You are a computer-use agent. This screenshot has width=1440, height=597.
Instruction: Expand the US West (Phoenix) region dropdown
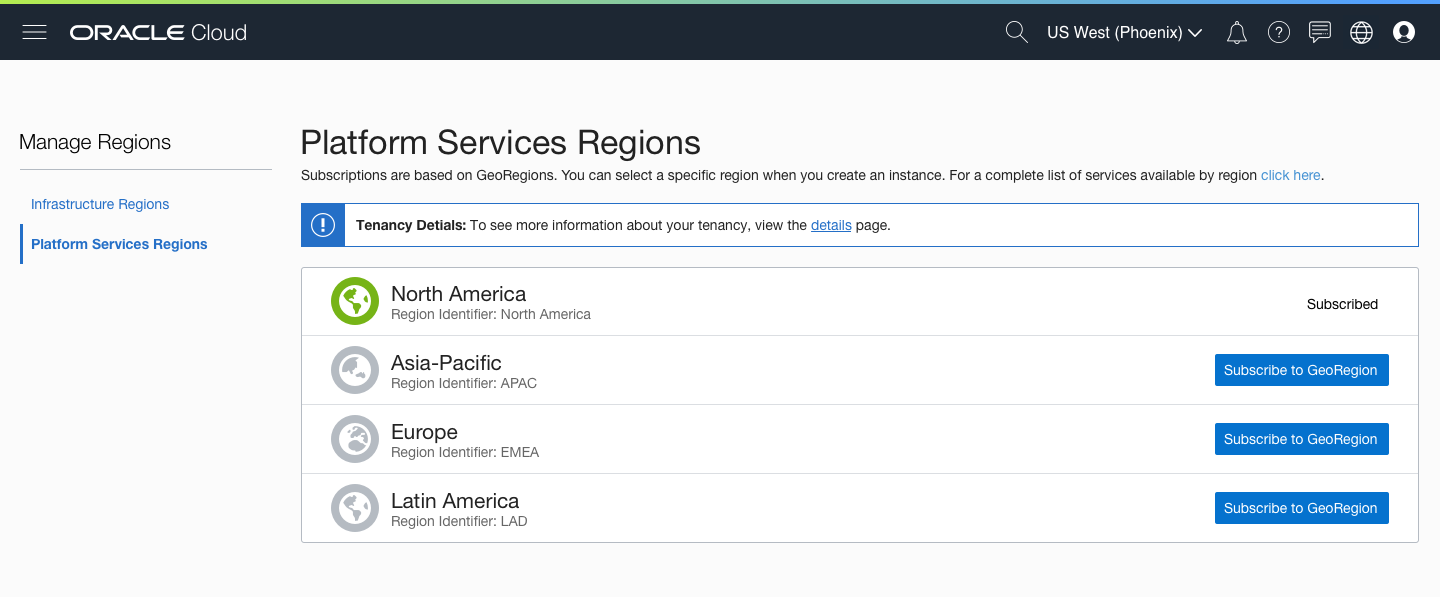click(1124, 32)
